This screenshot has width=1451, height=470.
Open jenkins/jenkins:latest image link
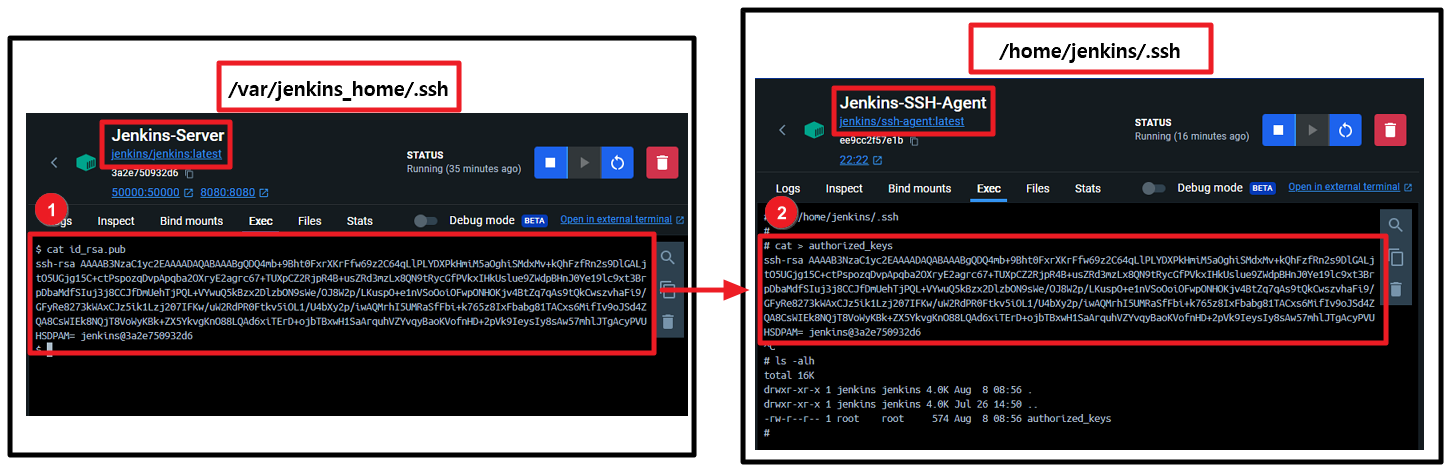click(x=168, y=155)
